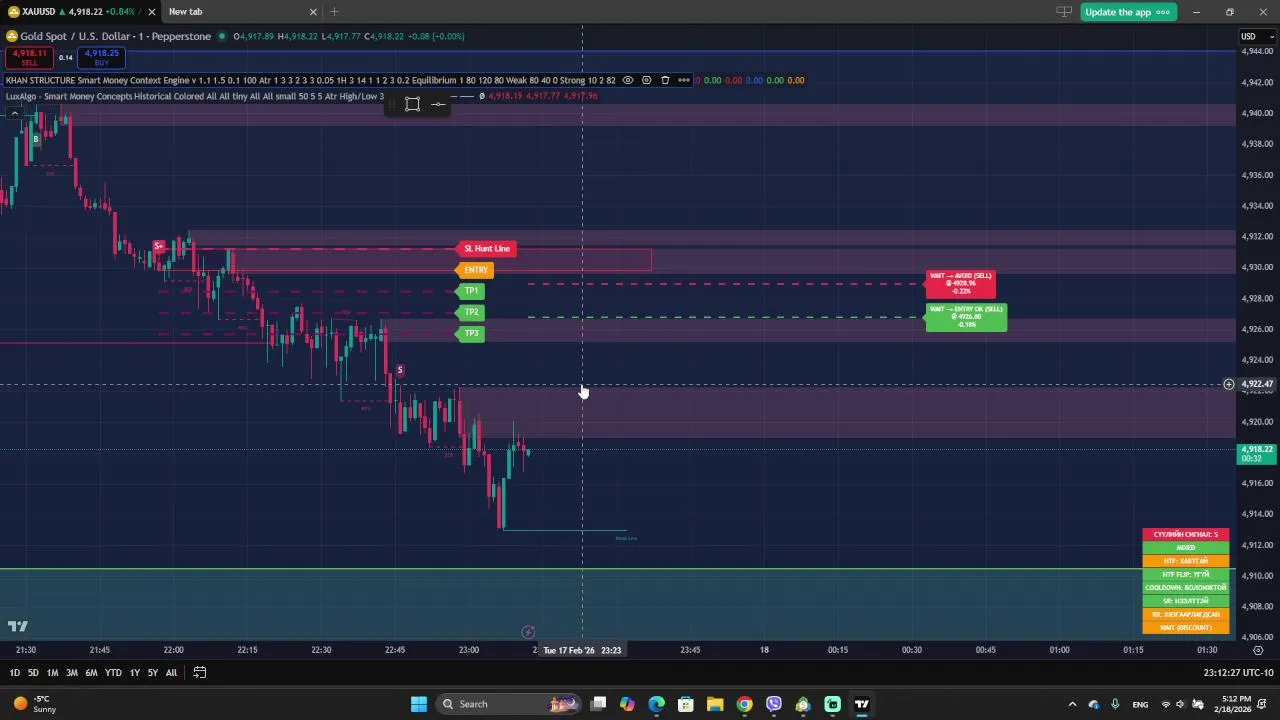This screenshot has width=1280, height=720.
Task: Click the green TP3 label
Action: [470, 333]
